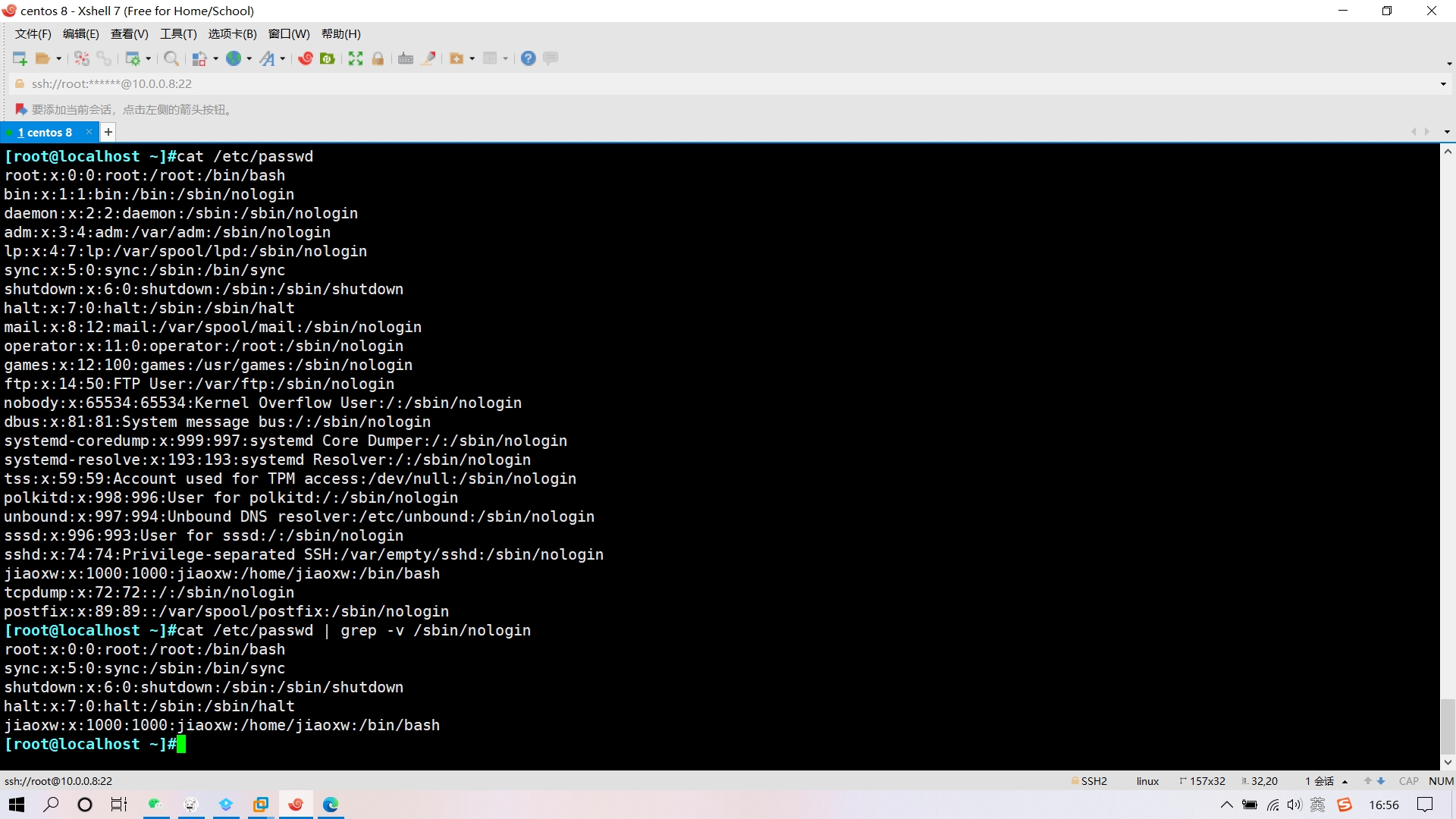Click the terminal vertical scrollbar thumb
The image size is (1456, 819).
(x=1448, y=726)
